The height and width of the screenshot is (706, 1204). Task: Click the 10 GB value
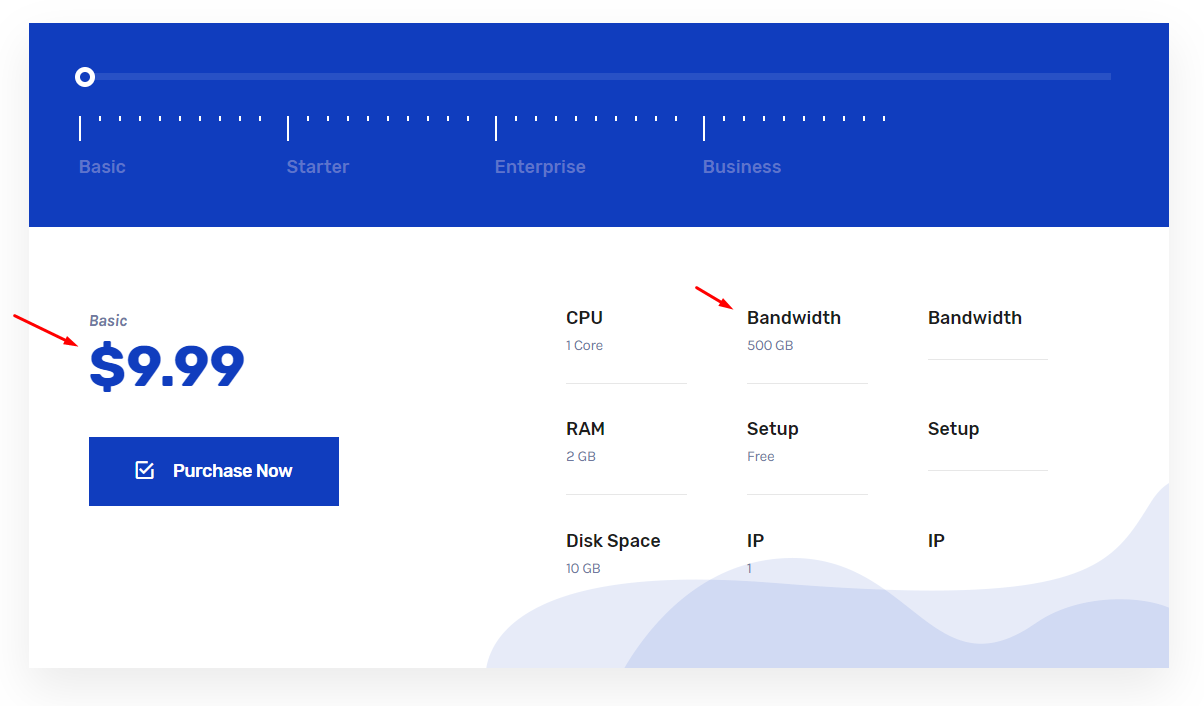[x=583, y=569]
